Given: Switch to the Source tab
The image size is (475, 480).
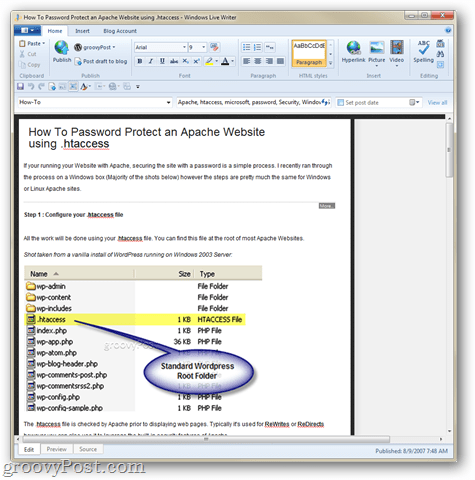Looking at the screenshot, I should [x=88, y=449].
